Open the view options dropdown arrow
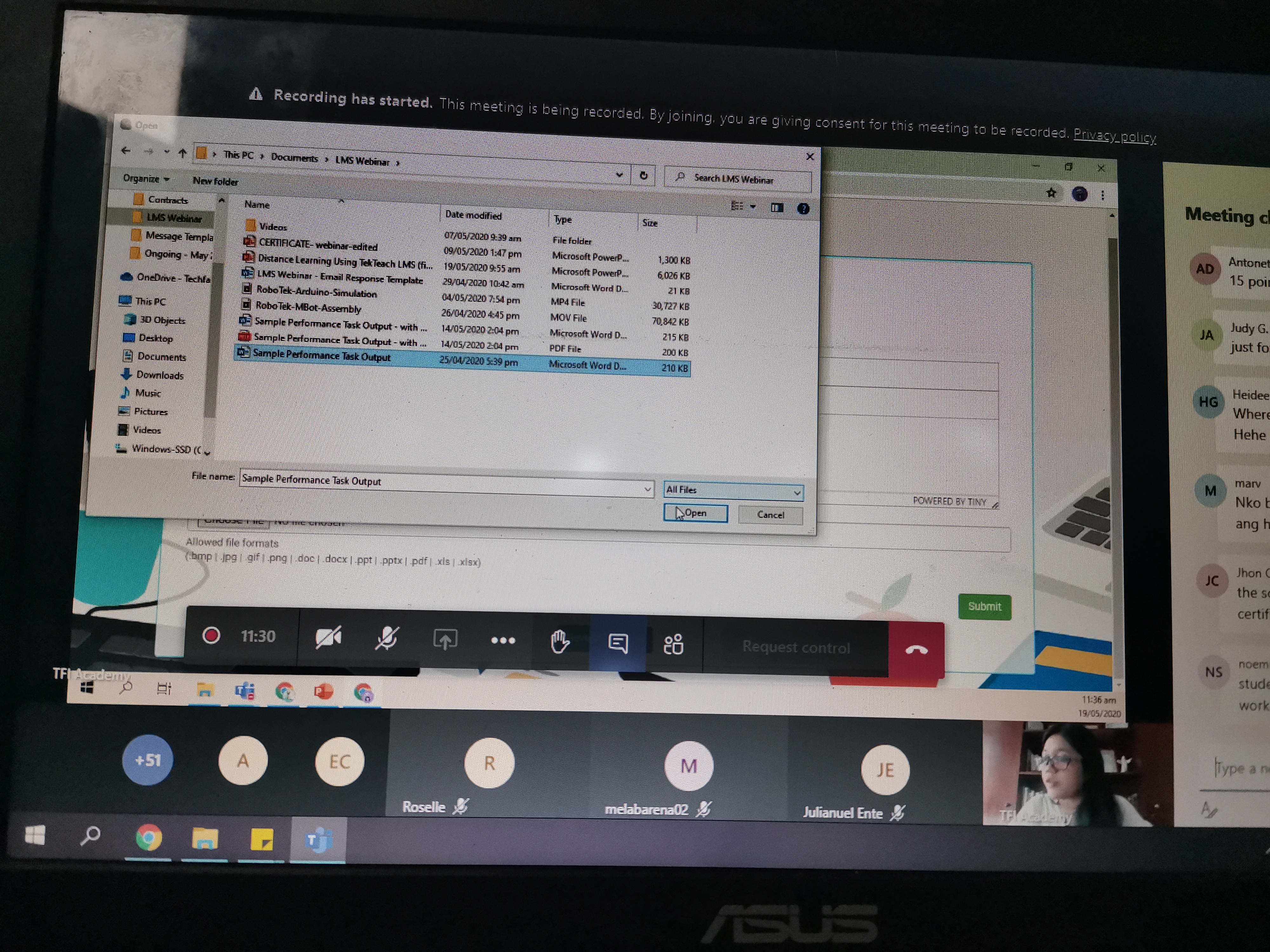 (x=753, y=207)
